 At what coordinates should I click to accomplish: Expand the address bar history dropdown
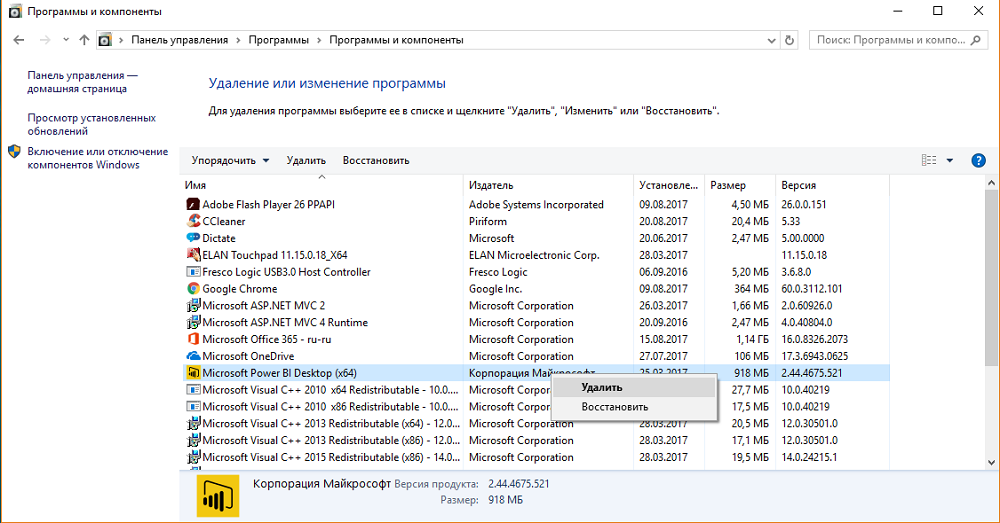(770, 41)
